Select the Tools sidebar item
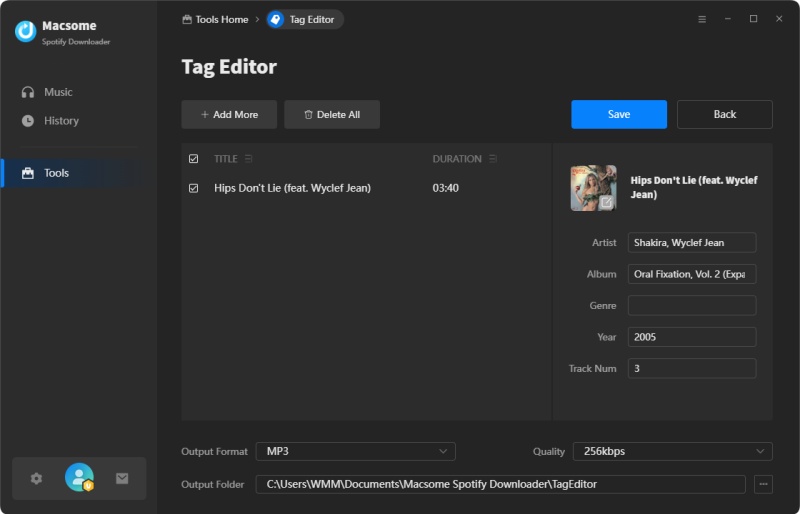 pos(77,173)
